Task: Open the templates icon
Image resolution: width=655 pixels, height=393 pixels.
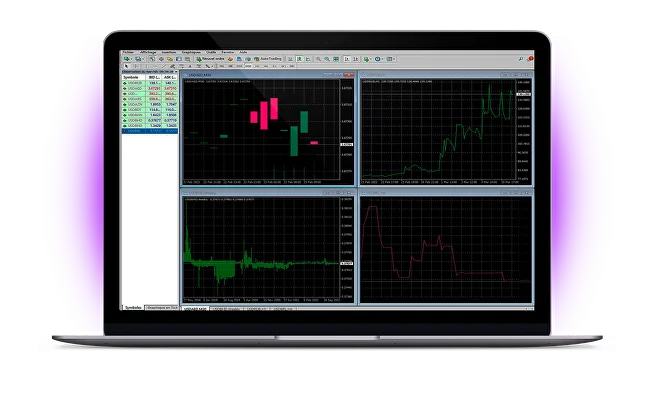Action: 389,59
